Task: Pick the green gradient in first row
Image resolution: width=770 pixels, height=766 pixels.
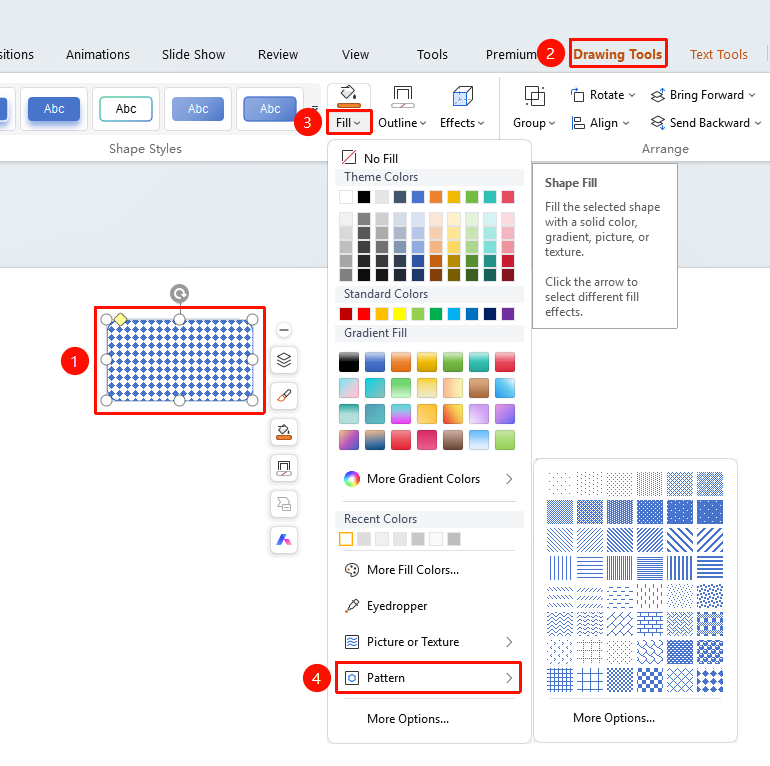Action: (453, 362)
